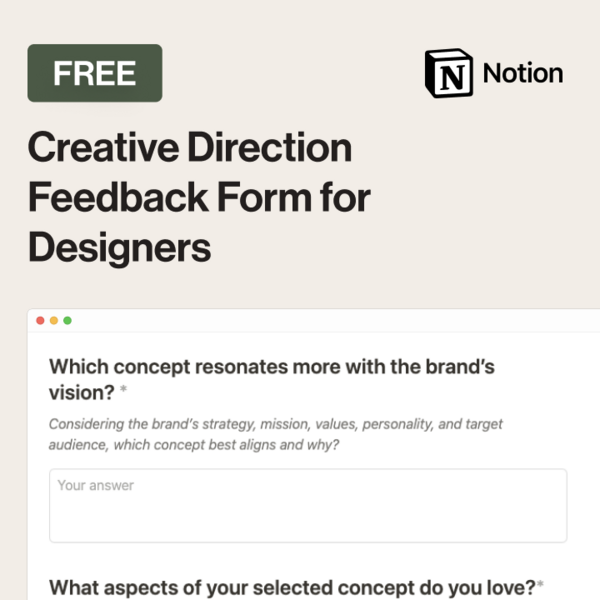Select the "Which concept resonates more" heading line
The image size is (600, 600).
272,367
